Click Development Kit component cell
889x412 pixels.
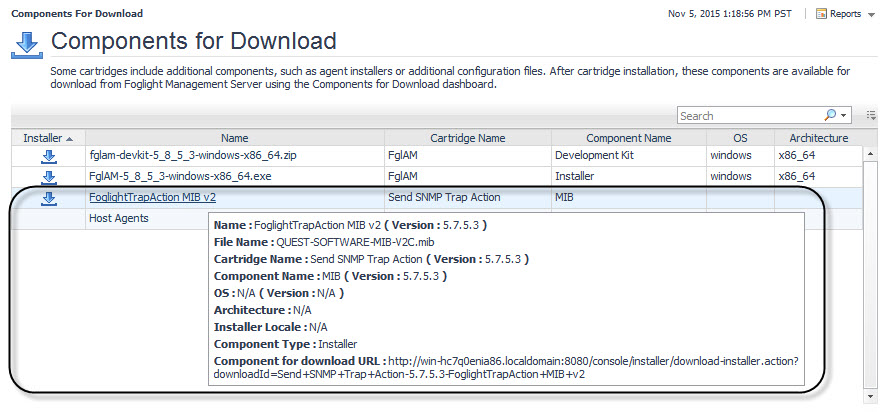(x=628, y=156)
